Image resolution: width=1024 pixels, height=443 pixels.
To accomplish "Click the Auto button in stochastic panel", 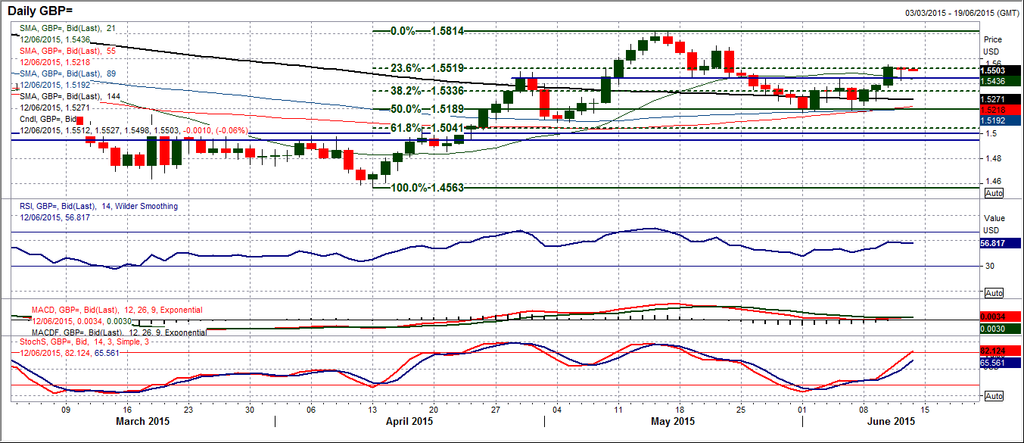I will pyautogui.click(x=993, y=396).
